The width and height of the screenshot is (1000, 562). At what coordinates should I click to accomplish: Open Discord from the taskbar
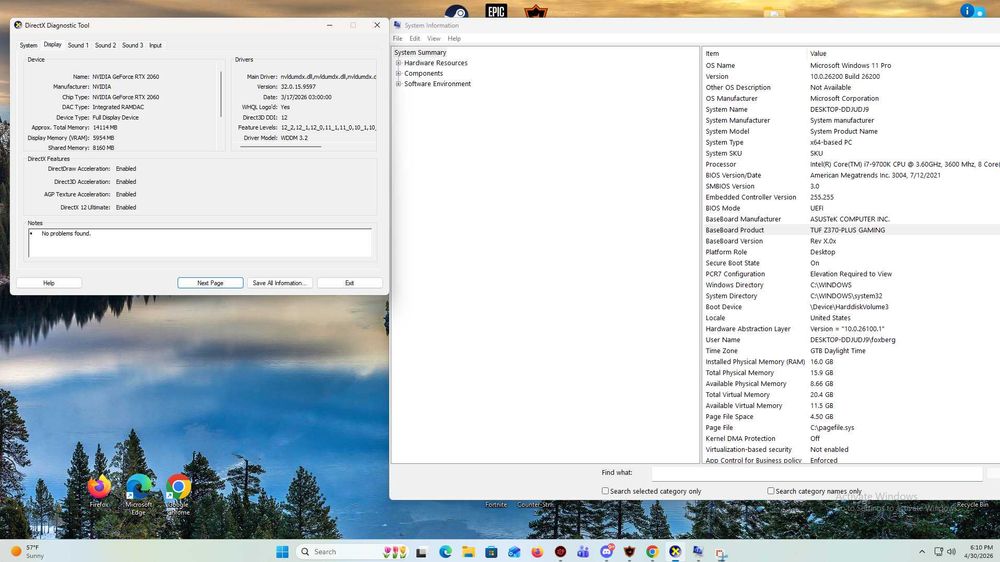[607, 552]
